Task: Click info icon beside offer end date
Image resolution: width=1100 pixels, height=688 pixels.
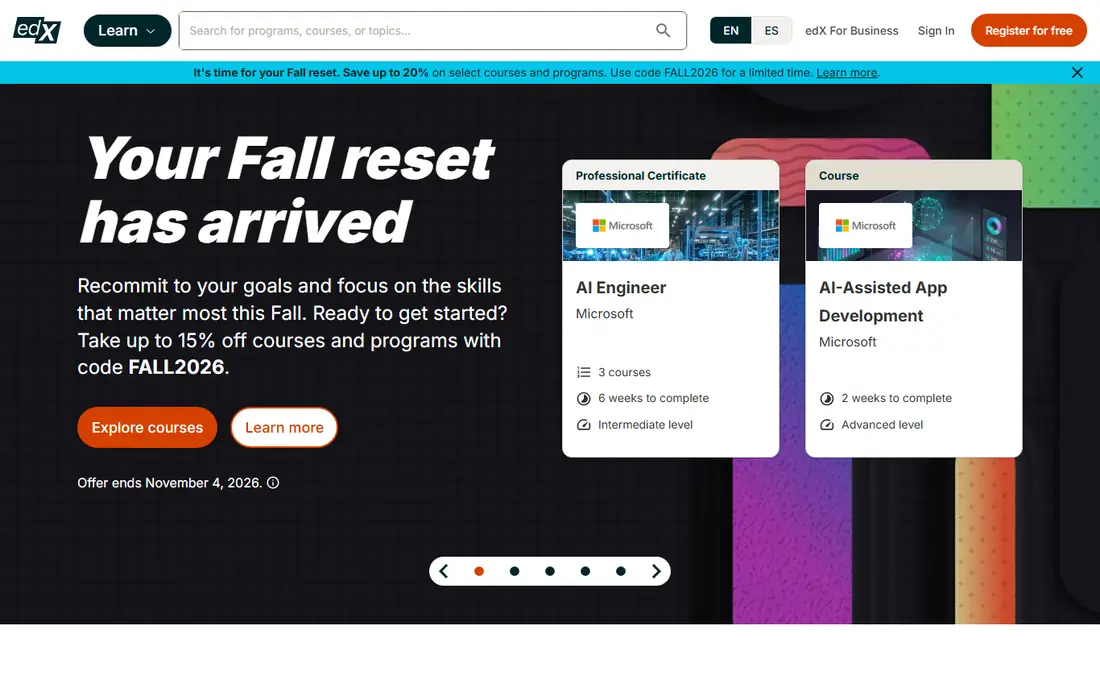Action: coord(273,483)
